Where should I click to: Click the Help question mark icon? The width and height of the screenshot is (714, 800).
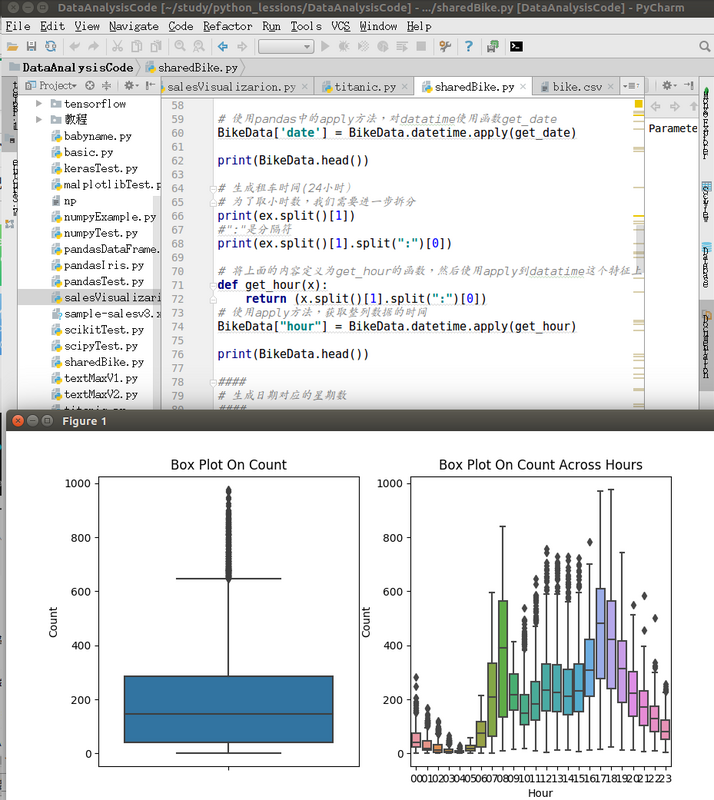pos(469,46)
